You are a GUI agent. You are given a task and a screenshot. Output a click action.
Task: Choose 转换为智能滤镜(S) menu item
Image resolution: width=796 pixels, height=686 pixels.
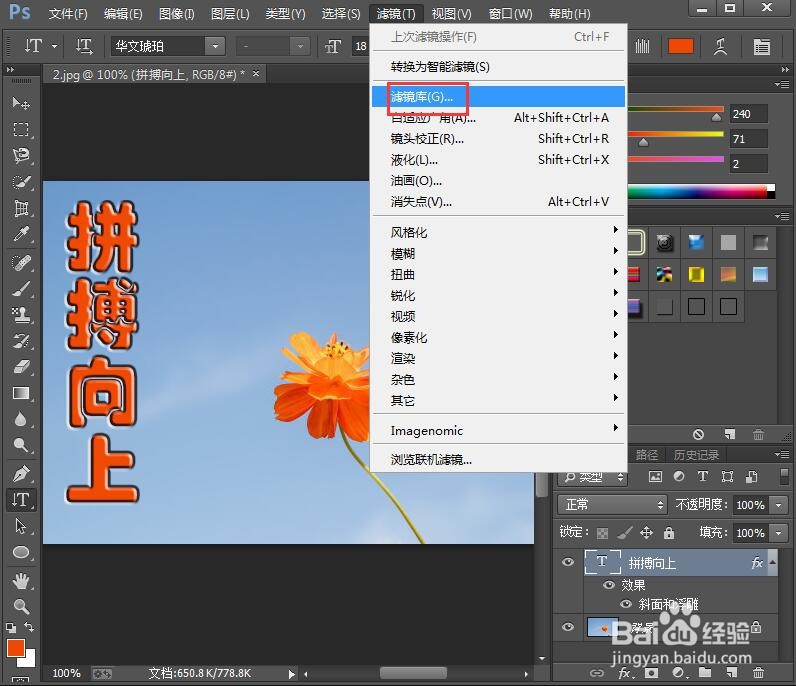[x=499, y=67]
